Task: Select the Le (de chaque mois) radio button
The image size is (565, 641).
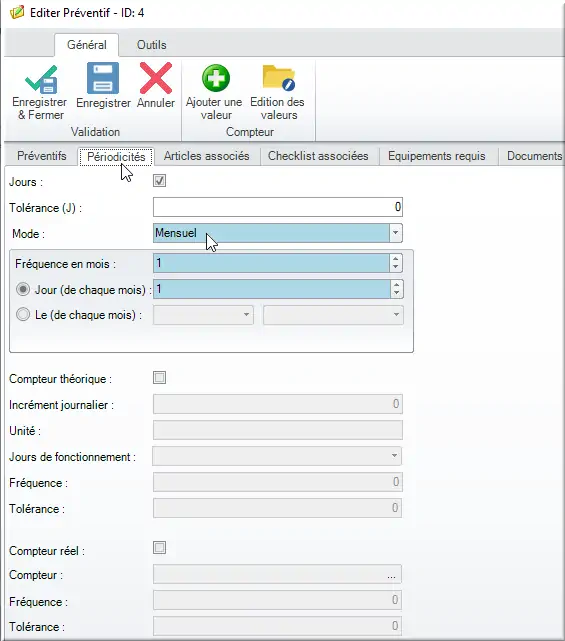Action: pos(23,314)
